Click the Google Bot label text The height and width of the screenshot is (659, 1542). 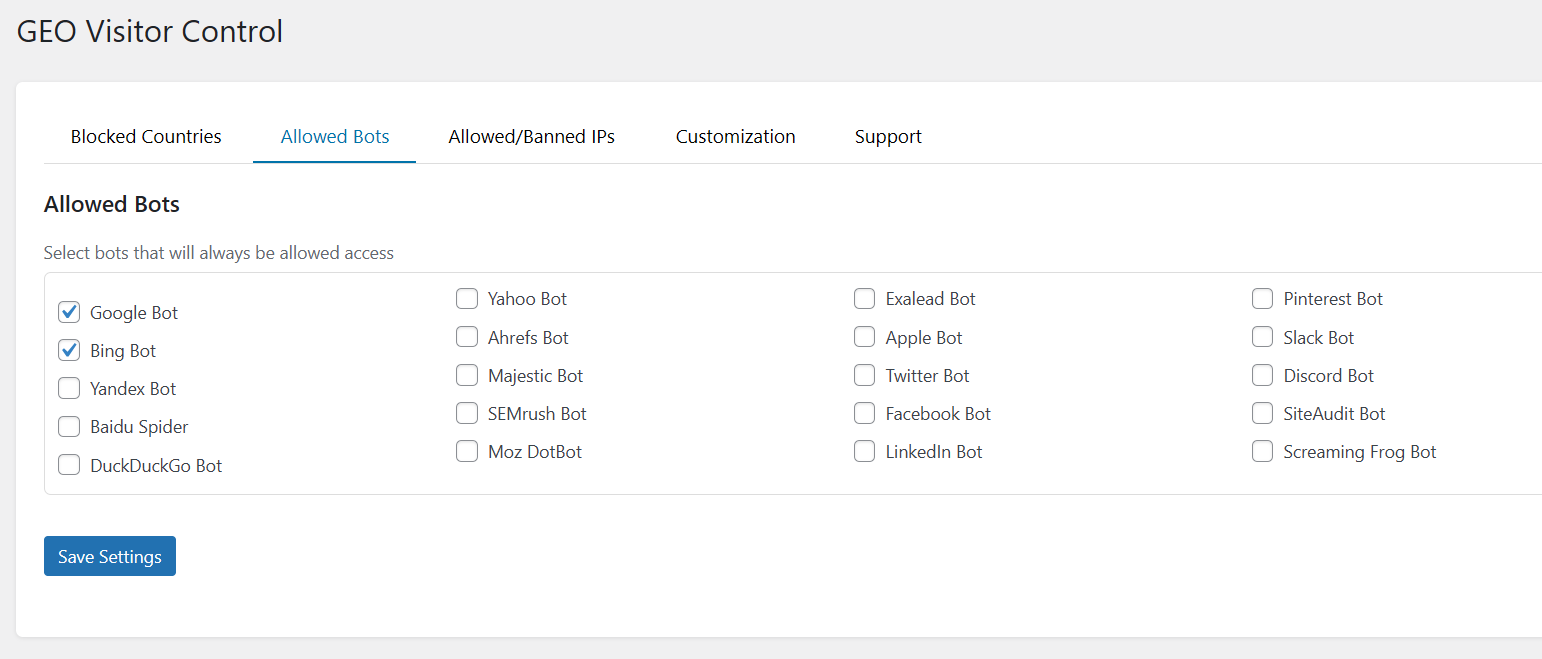point(134,312)
